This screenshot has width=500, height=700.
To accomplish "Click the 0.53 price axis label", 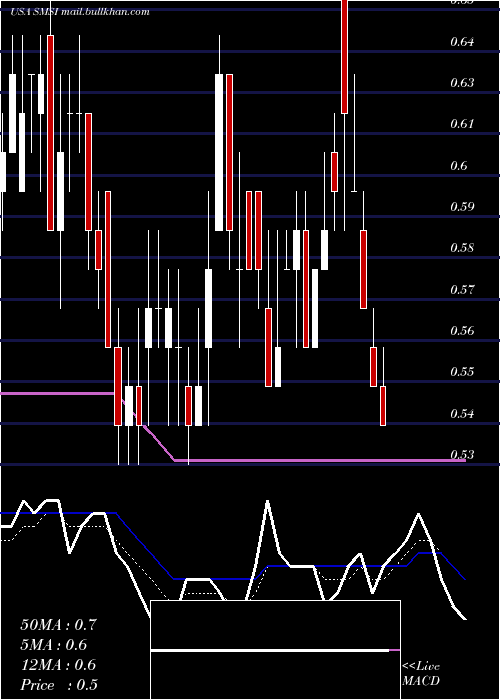I will [462, 455].
